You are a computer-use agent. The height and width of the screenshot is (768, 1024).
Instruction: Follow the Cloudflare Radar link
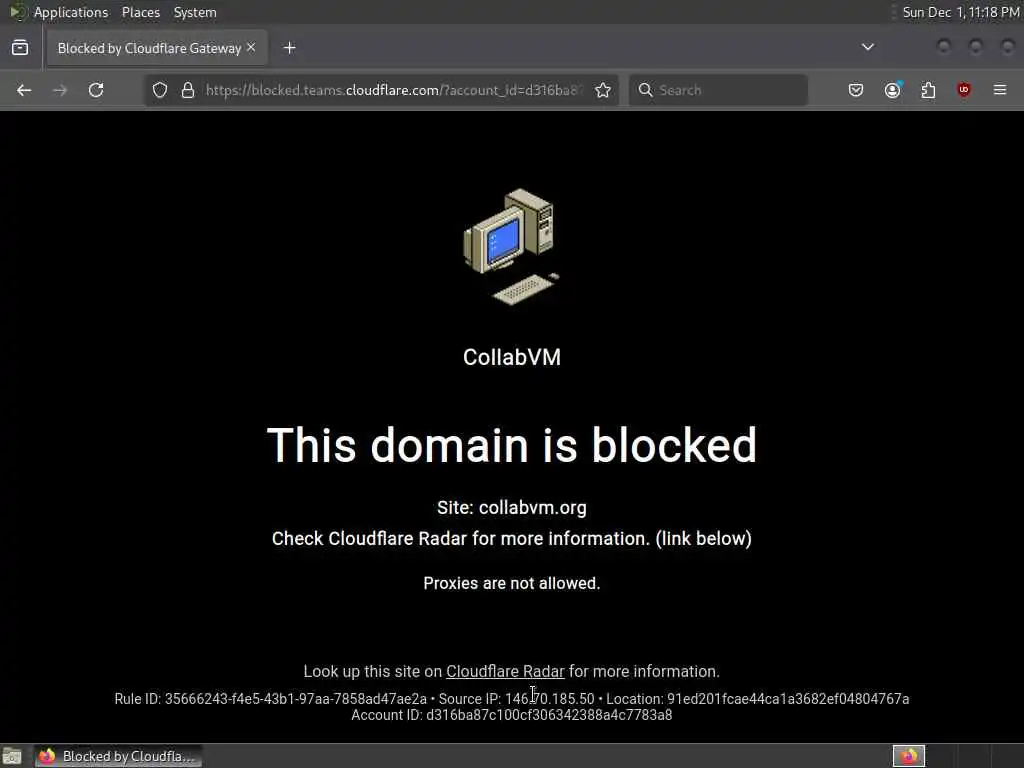[x=505, y=671]
